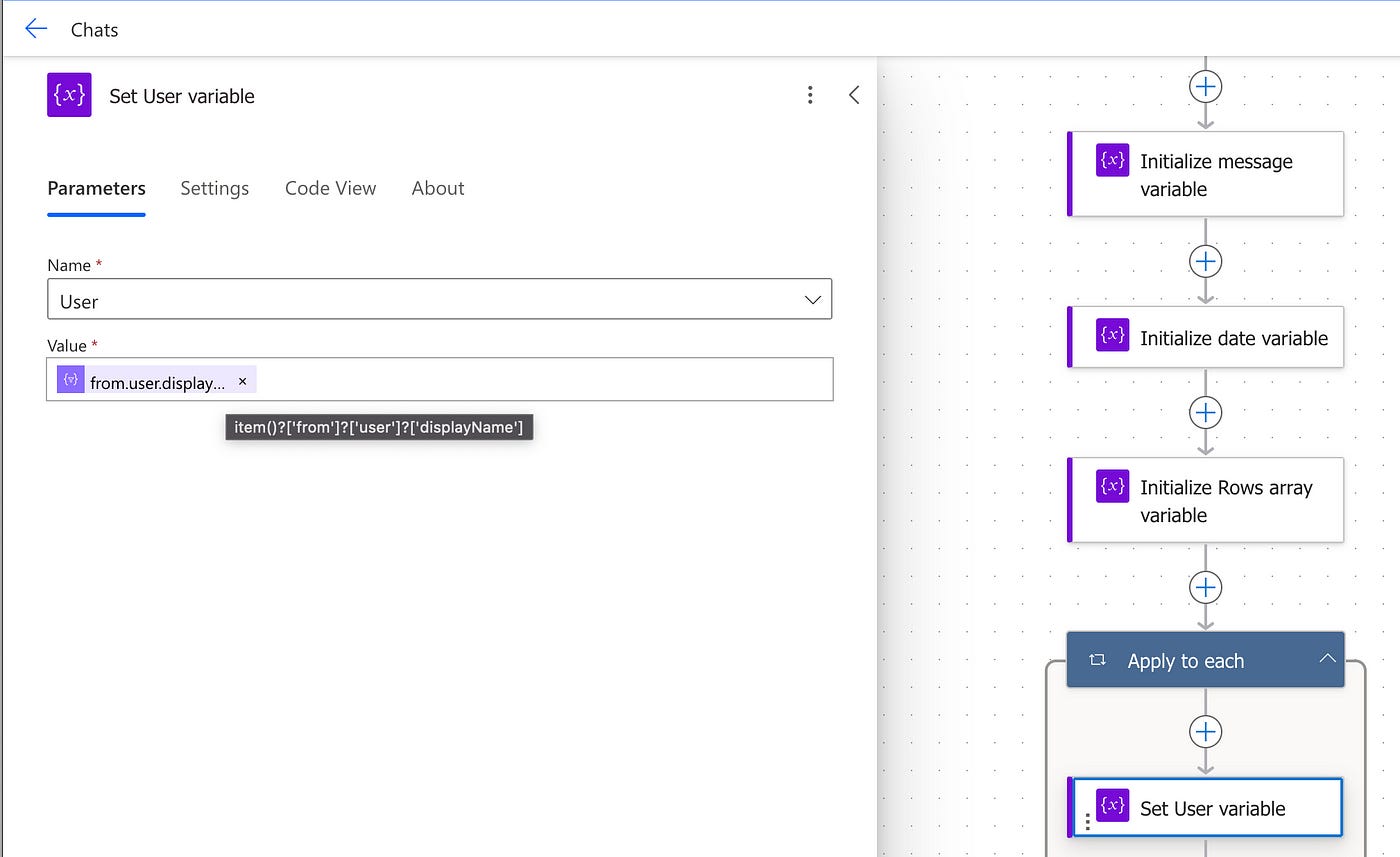
Task: Click the Value input field
Action: click(439, 380)
